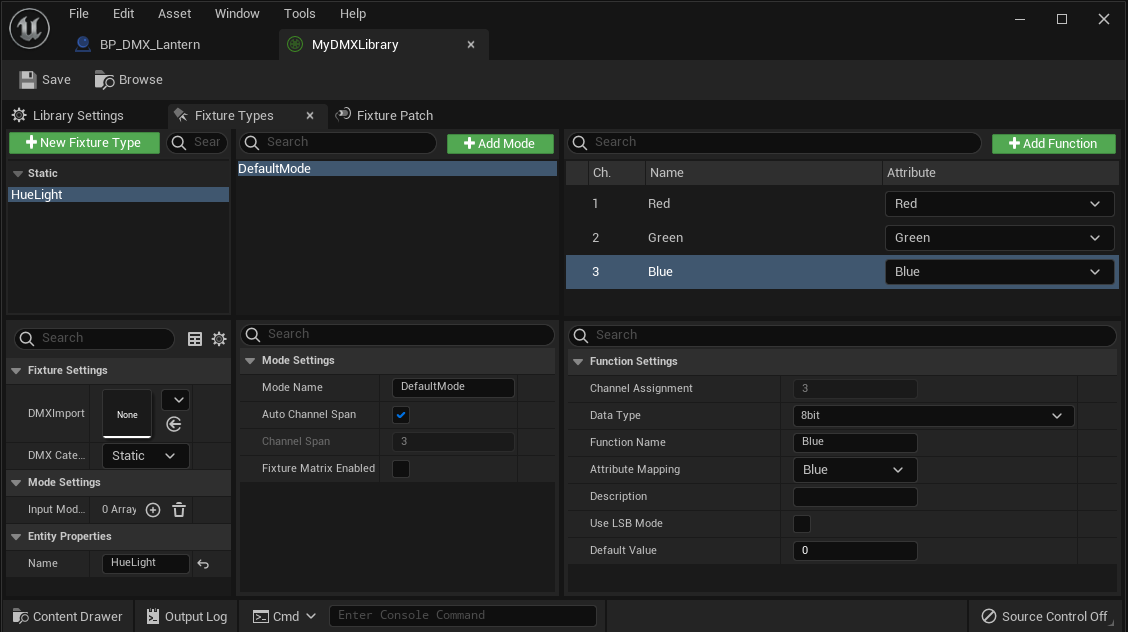Disable Auto Channel Span checkbox
This screenshot has width=1128, height=632.
(401, 415)
